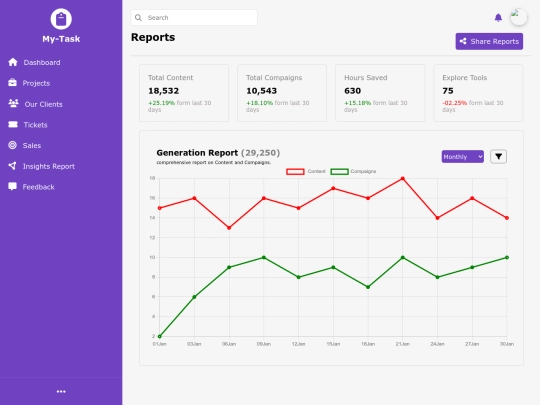This screenshot has width=540, height=405.
Task: Toggle the Content legend red swatch
Action: tap(295, 171)
